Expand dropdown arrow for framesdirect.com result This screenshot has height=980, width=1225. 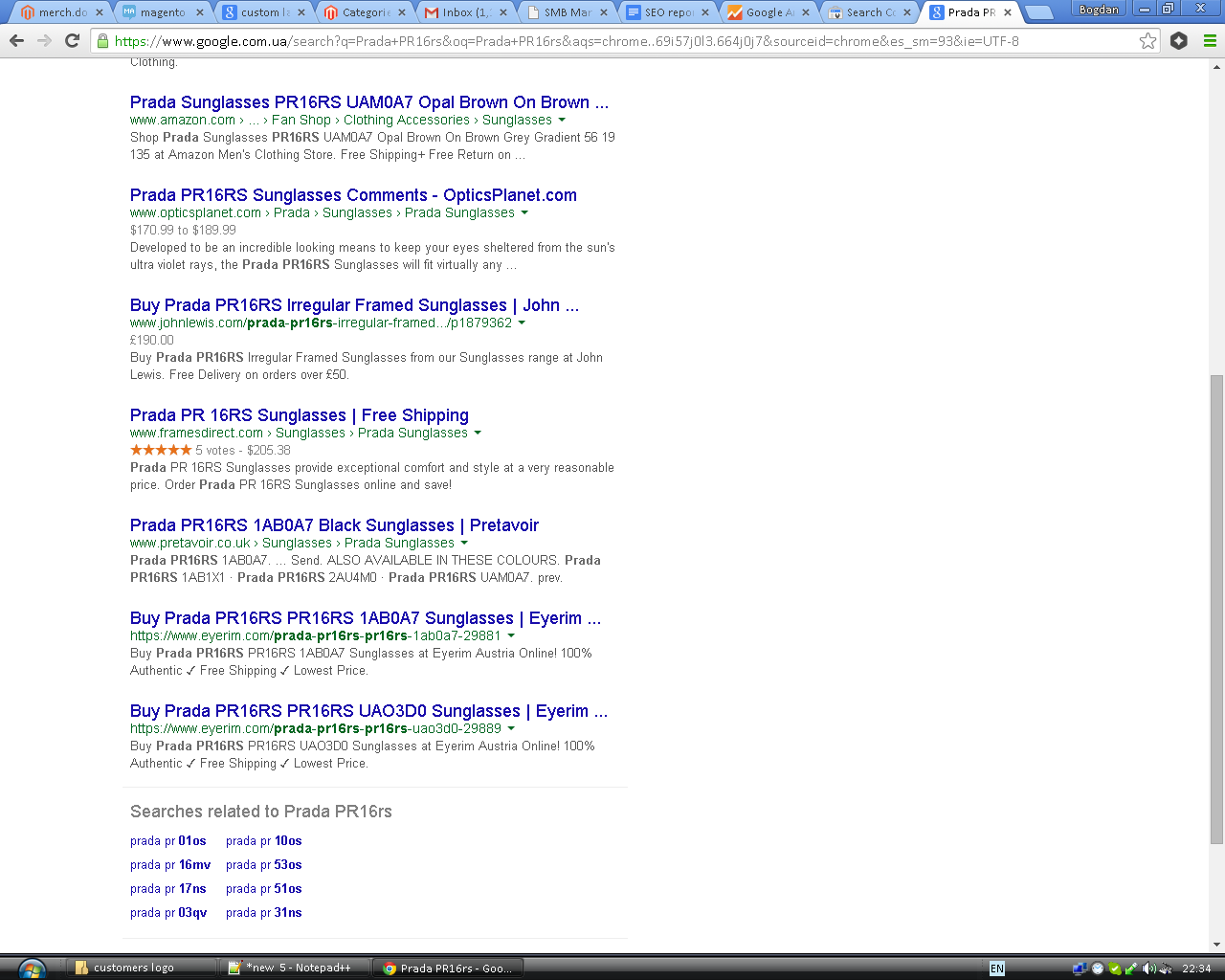pos(478,434)
